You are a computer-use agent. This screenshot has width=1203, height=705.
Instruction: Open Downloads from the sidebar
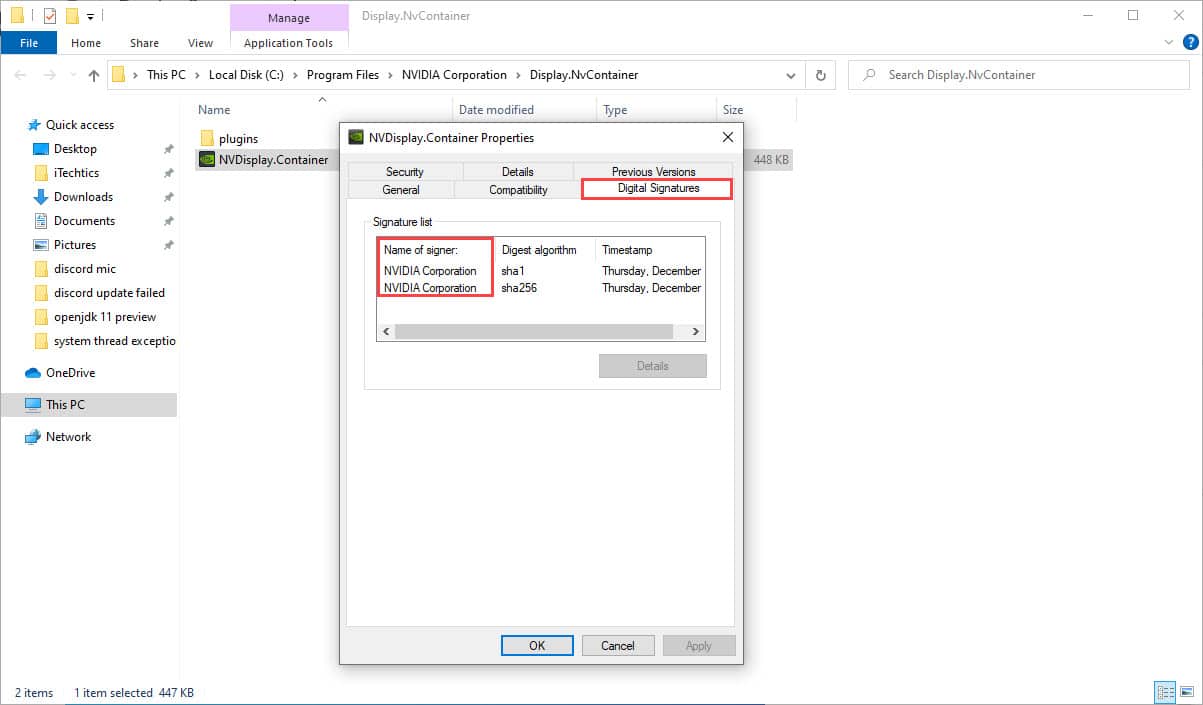(83, 197)
